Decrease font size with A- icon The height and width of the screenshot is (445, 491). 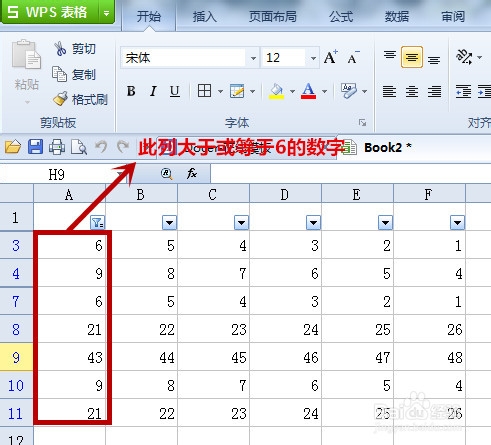click(x=353, y=58)
